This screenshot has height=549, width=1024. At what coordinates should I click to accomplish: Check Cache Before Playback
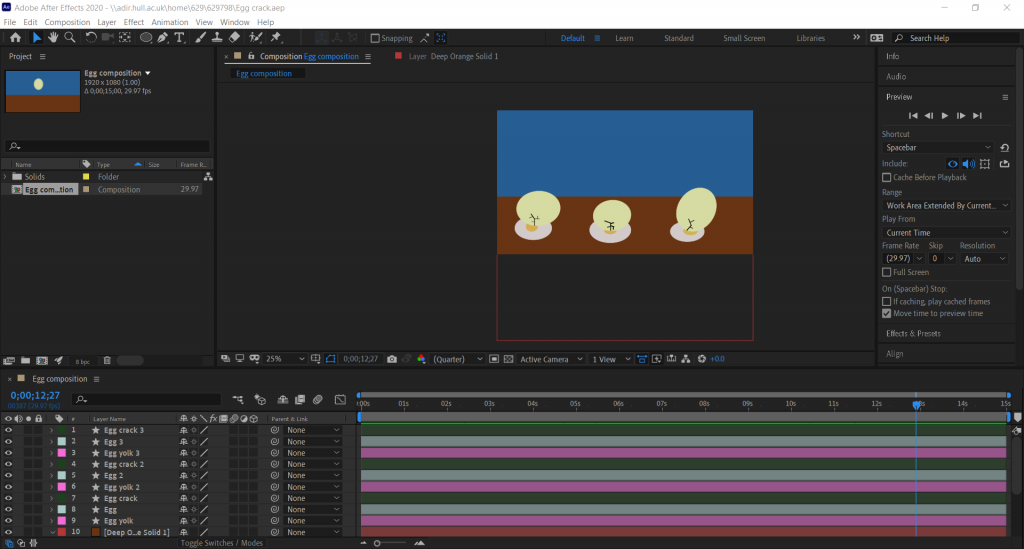887,177
